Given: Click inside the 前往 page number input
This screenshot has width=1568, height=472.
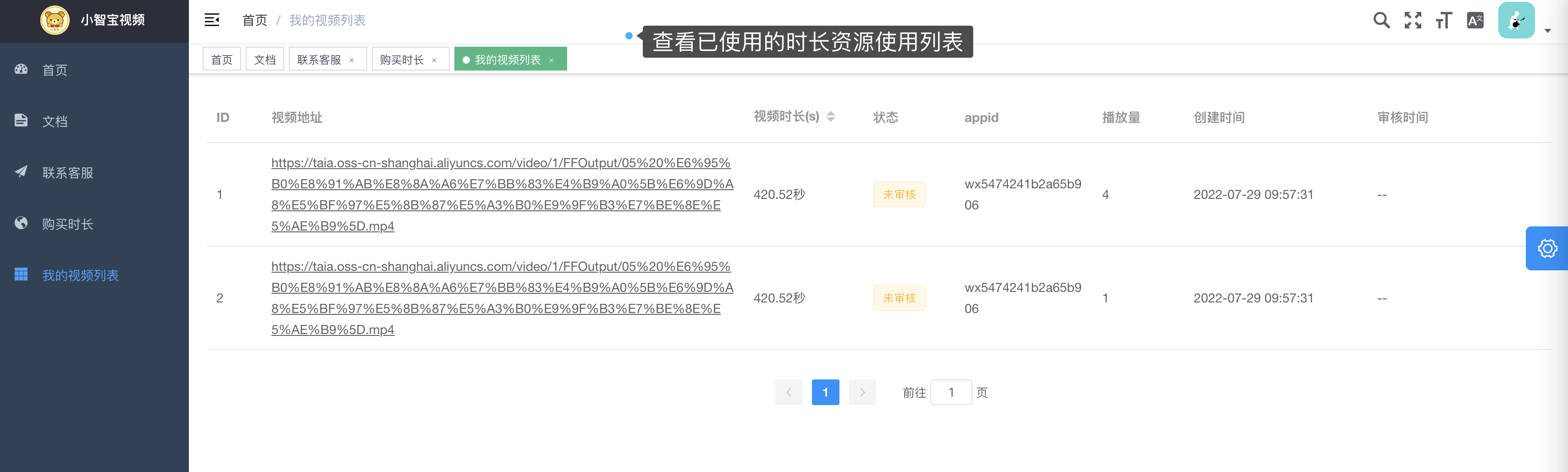Looking at the screenshot, I should point(951,392).
